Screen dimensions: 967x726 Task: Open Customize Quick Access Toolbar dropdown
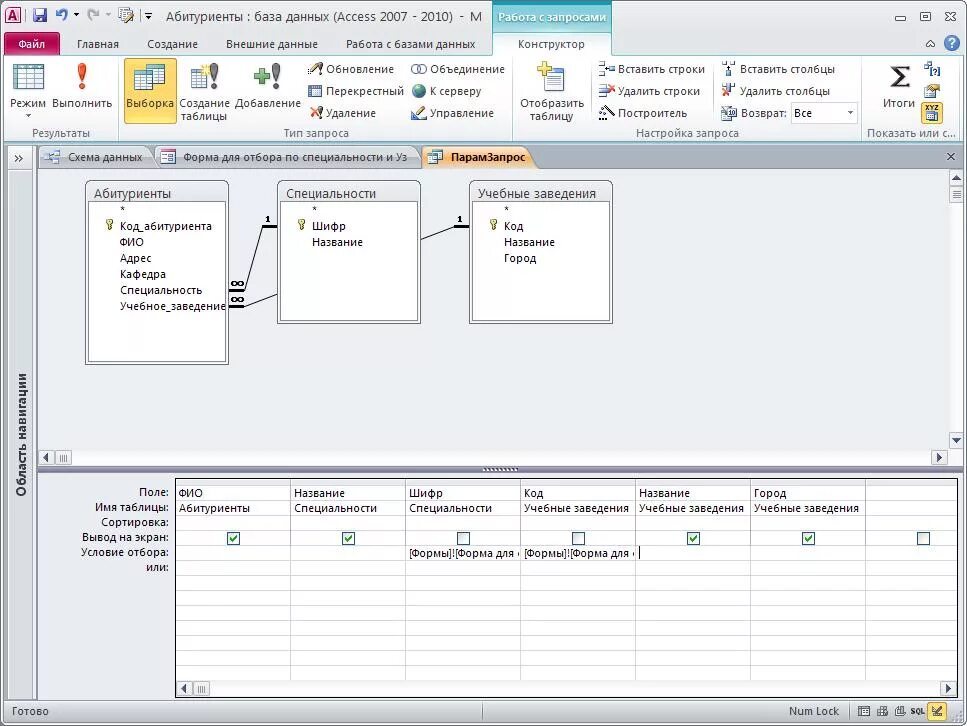click(x=148, y=16)
